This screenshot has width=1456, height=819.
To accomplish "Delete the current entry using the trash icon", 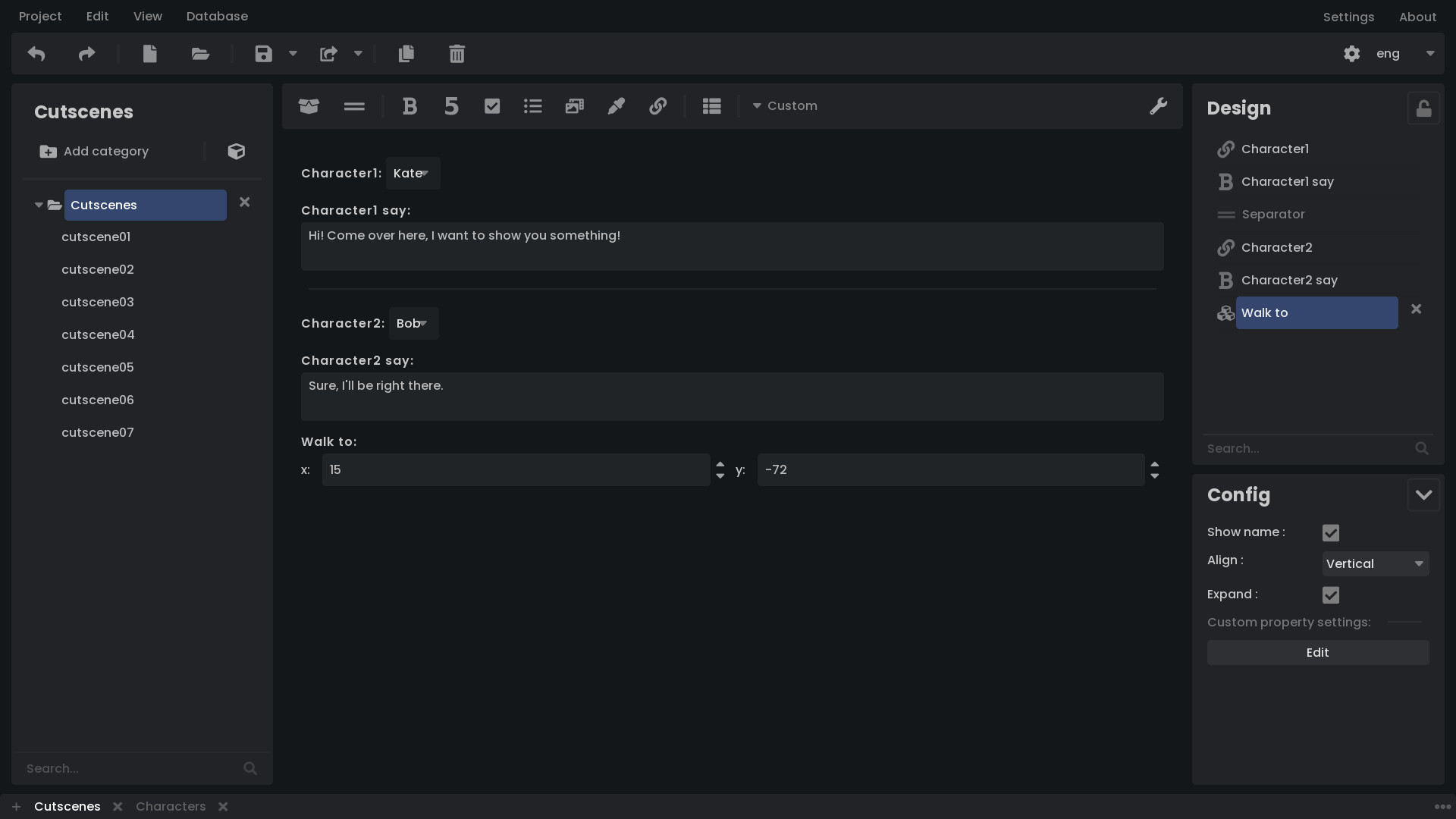I will point(457,53).
